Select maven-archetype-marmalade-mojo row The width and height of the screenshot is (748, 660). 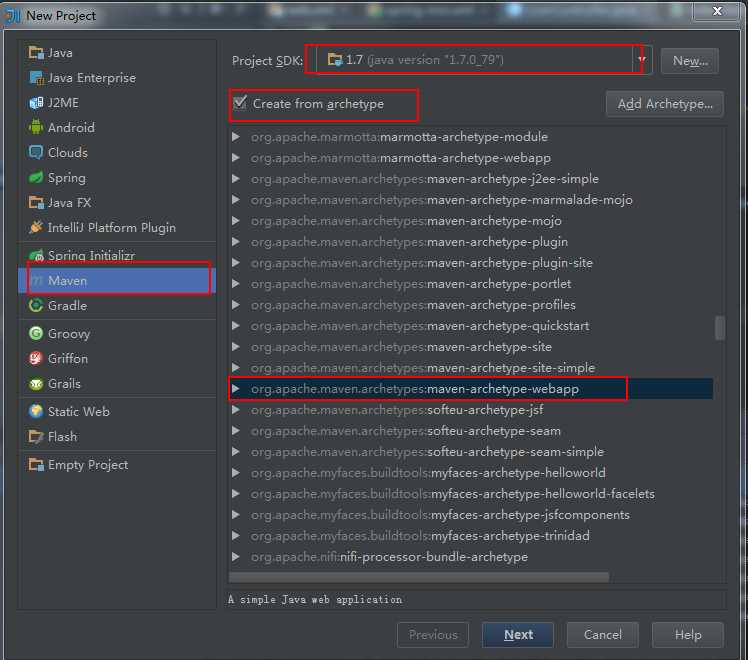[x=471, y=200]
